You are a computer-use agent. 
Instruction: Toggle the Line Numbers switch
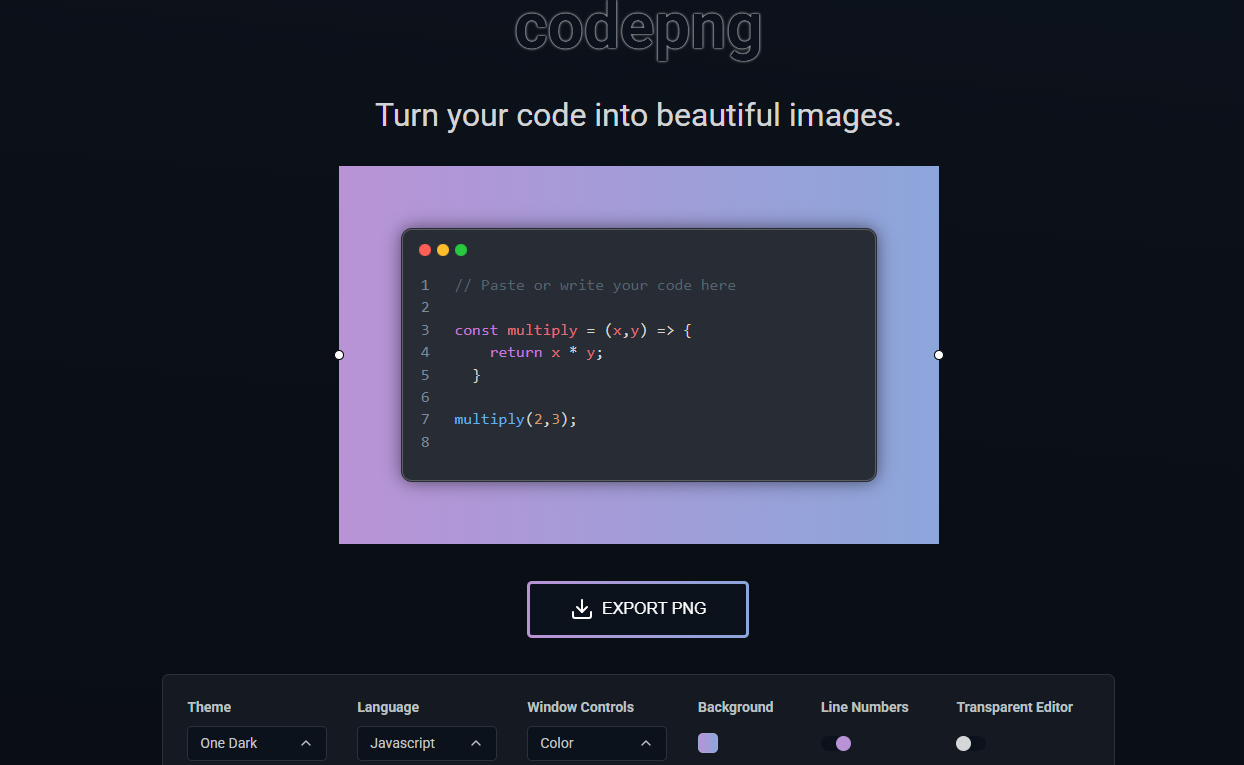pyautogui.click(x=841, y=743)
